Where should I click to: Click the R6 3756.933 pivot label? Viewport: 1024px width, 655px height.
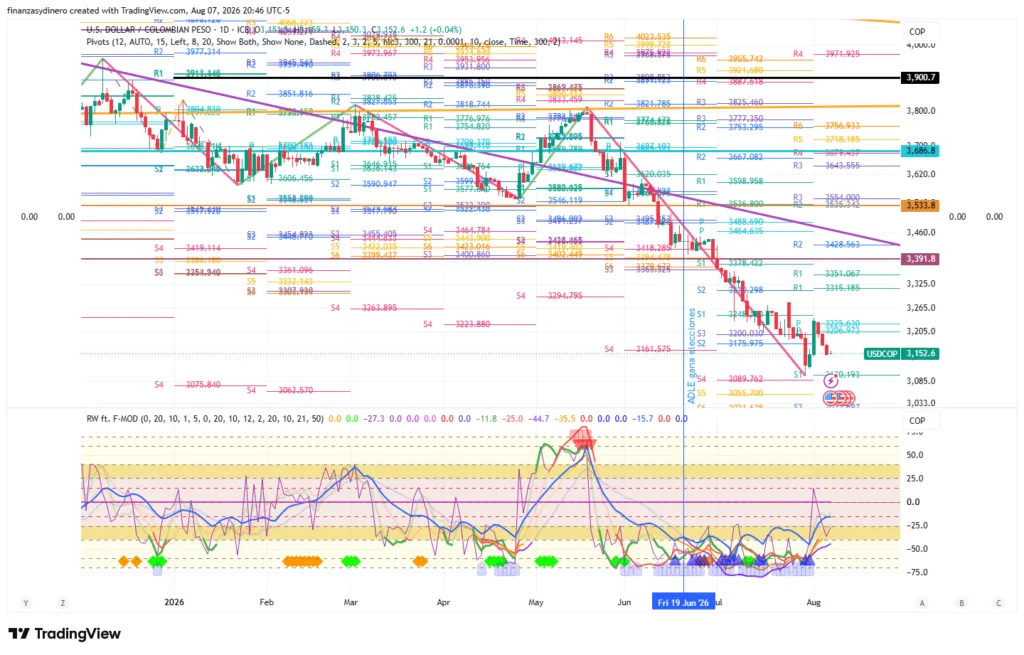[x=827, y=125]
